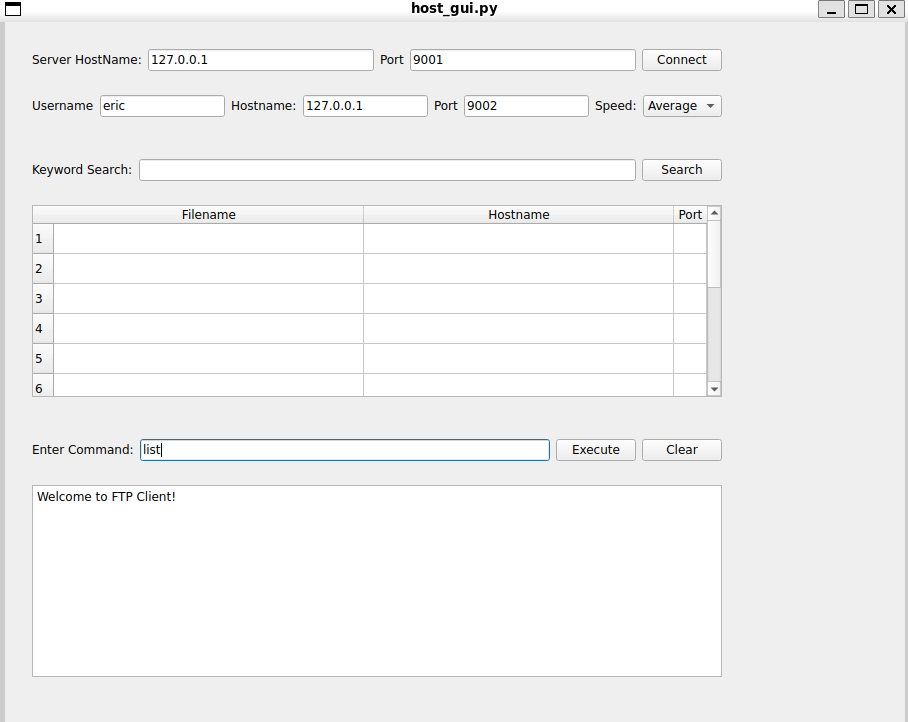Select row 4 header in table
908x722 pixels.
point(42,329)
